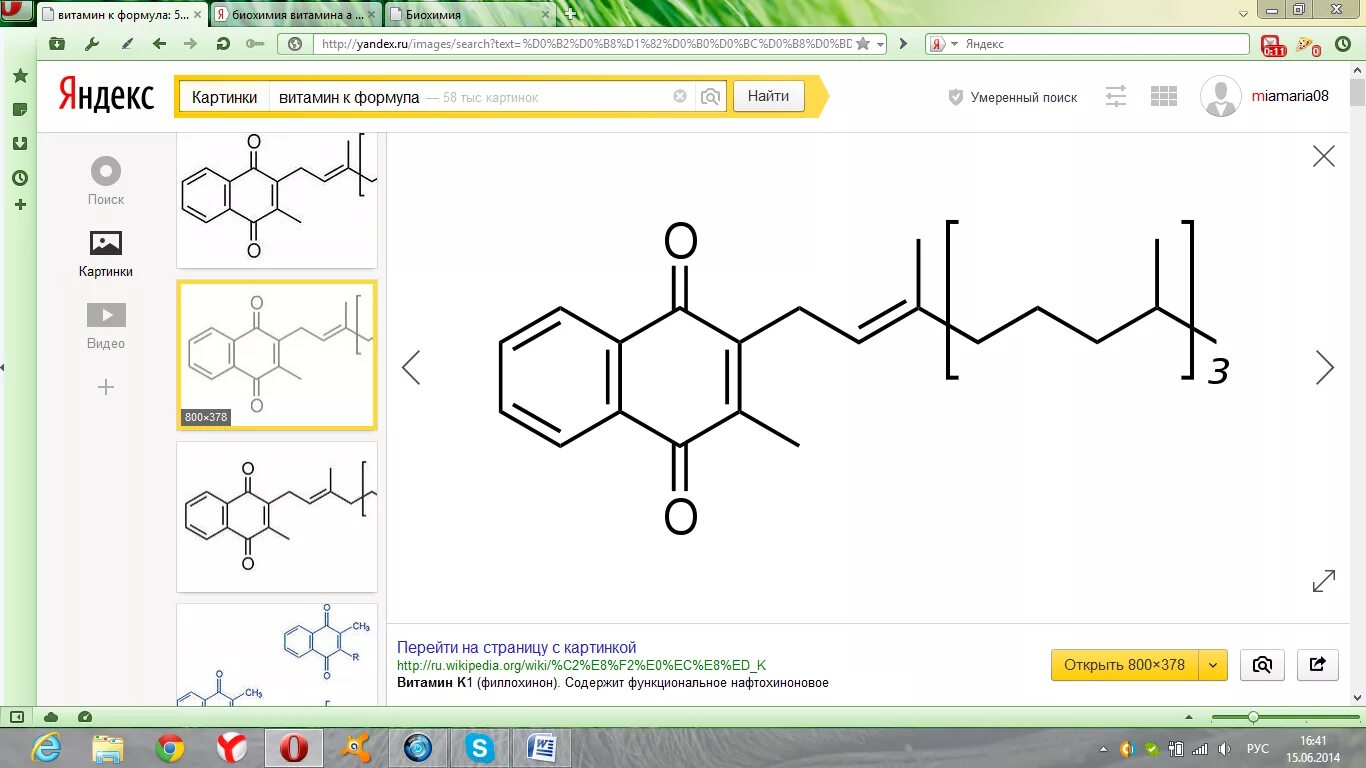Switch to tab 'витамин к формула'
This screenshot has height=768, width=1366.
click(x=123, y=14)
